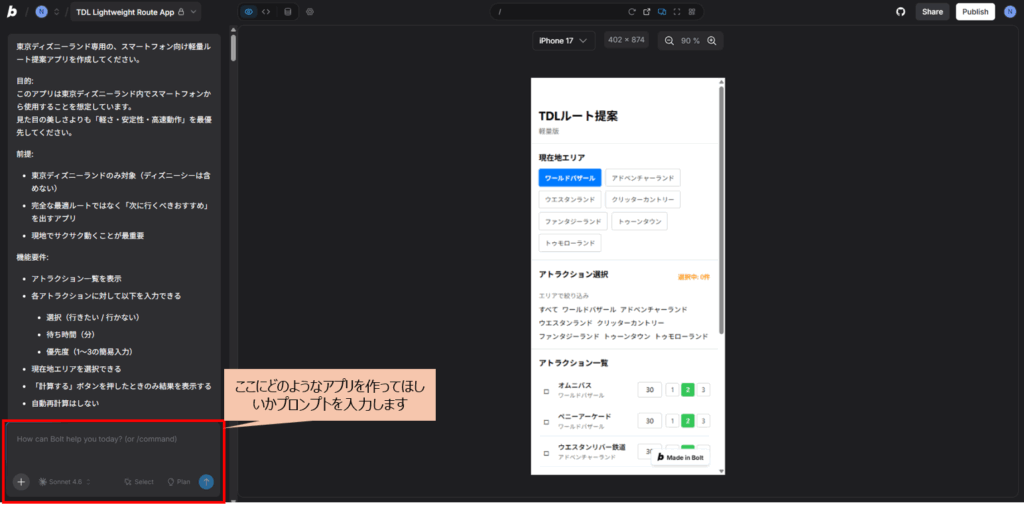Open the iPhone 17 device dropdown

pyautogui.click(x=565, y=41)
